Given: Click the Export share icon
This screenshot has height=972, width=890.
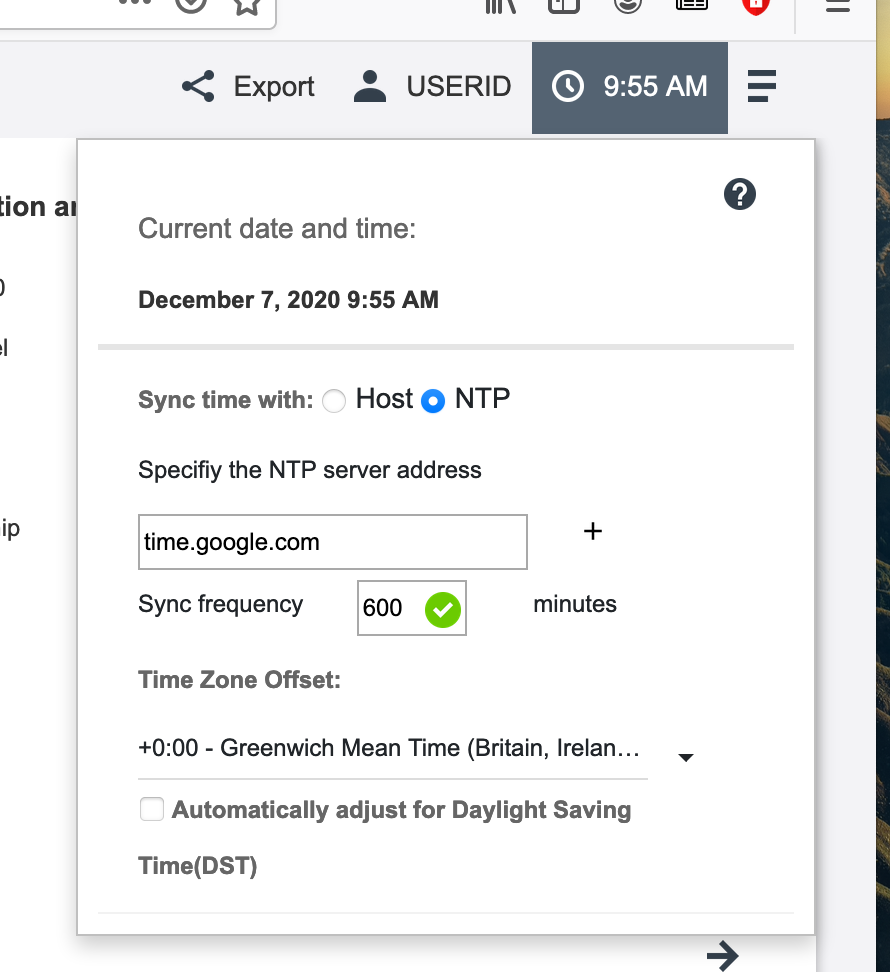Looking at the screenshot, I should (198, 87).
